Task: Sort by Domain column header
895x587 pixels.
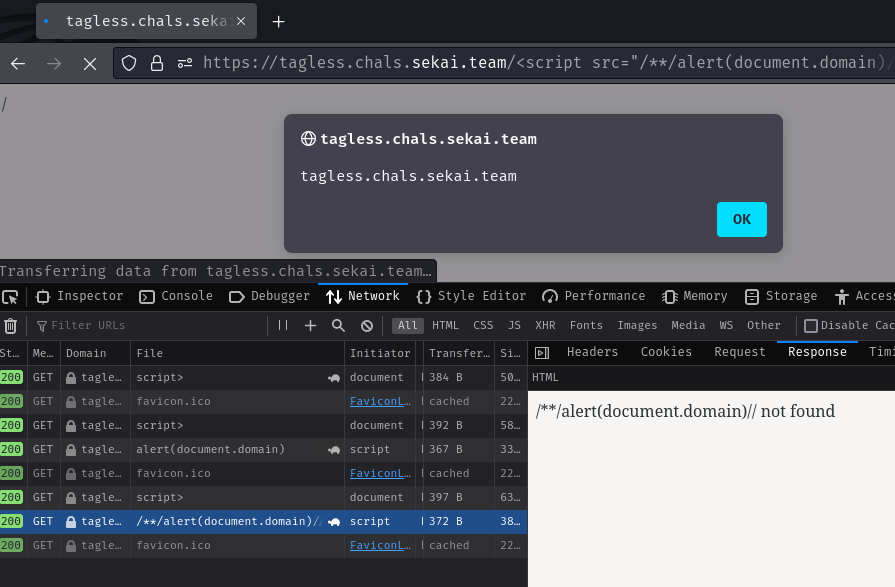Action: (95, 353)
